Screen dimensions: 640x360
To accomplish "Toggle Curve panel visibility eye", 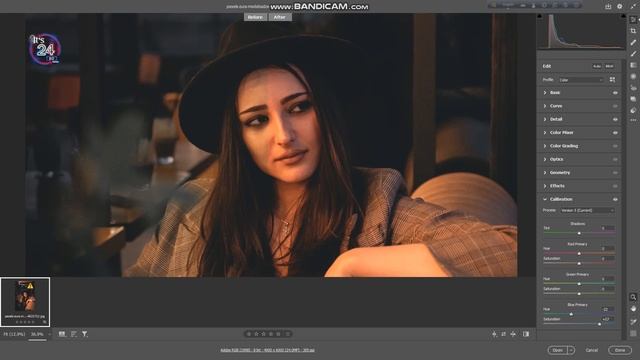I will pyautogui.click(x=615, y=106).
